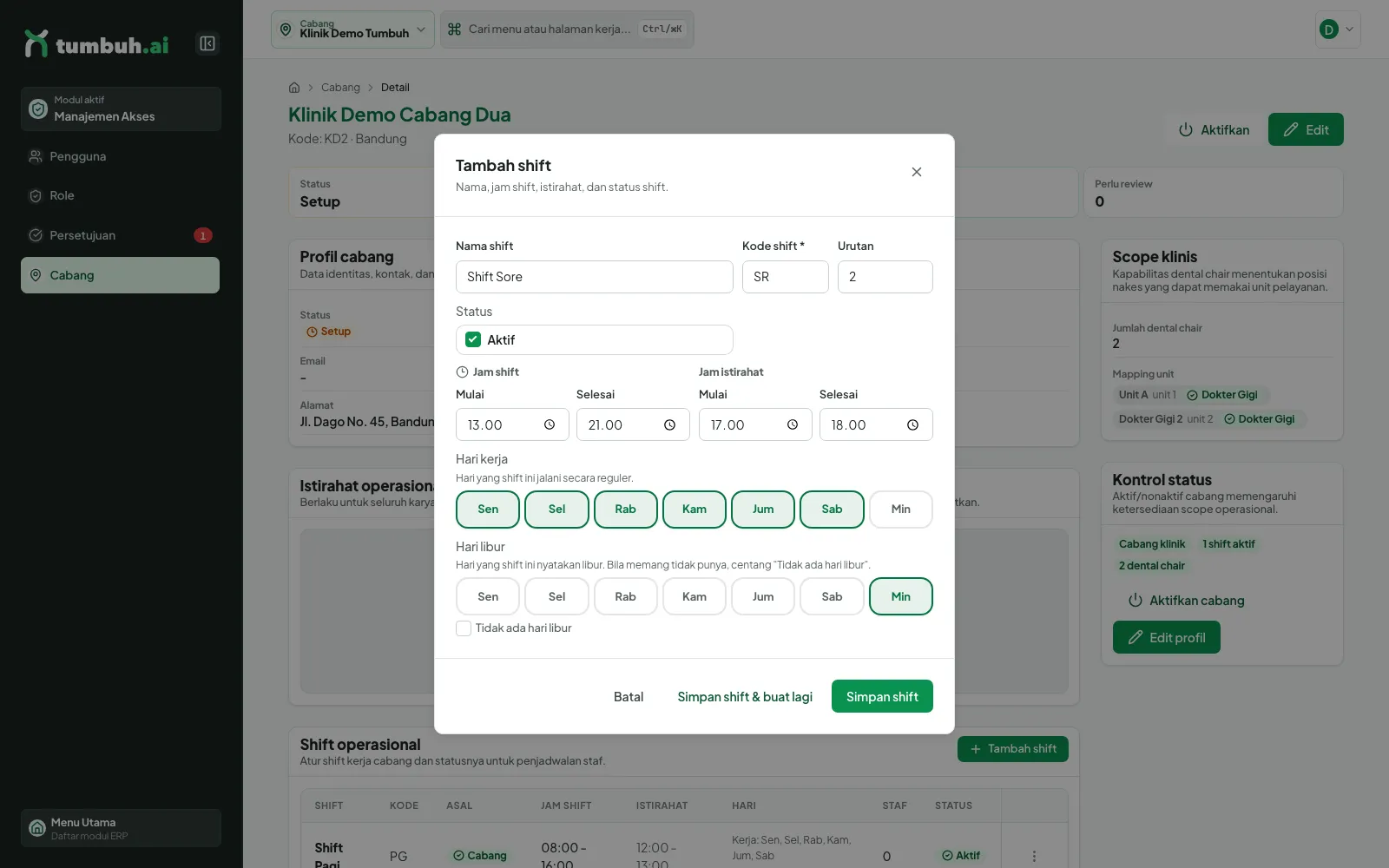
Task: Click the home breadcrumb icon
Action: 294,88
